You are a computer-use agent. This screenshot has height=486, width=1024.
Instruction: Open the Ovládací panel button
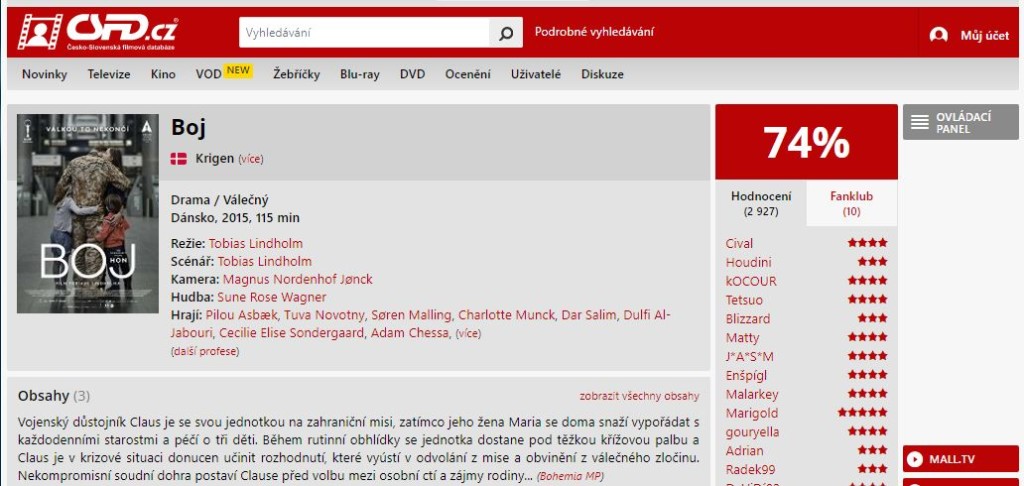pos(961,122)
